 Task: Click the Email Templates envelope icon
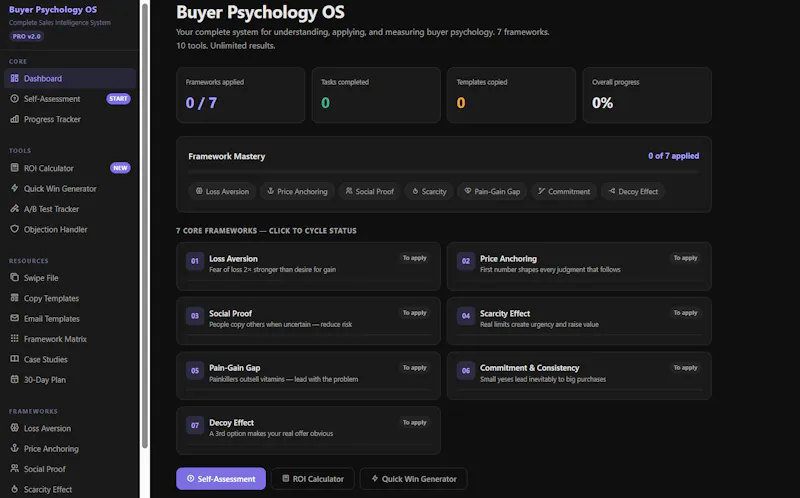[14, 318]
